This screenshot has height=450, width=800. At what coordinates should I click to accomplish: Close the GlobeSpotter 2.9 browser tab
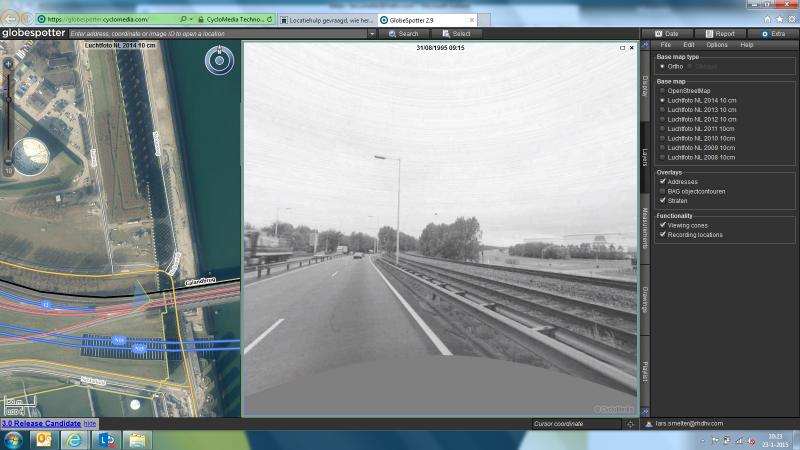pos(472,20)
